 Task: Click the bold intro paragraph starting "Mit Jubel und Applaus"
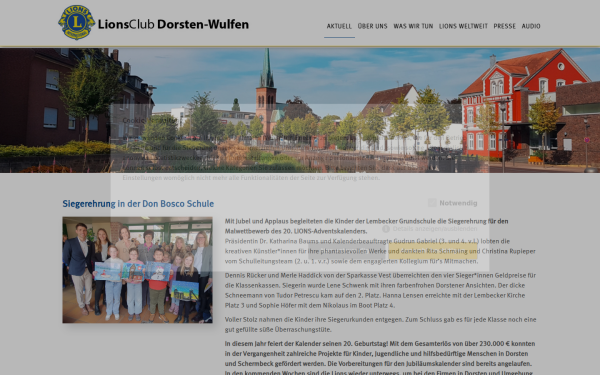[x=367, y=226]
